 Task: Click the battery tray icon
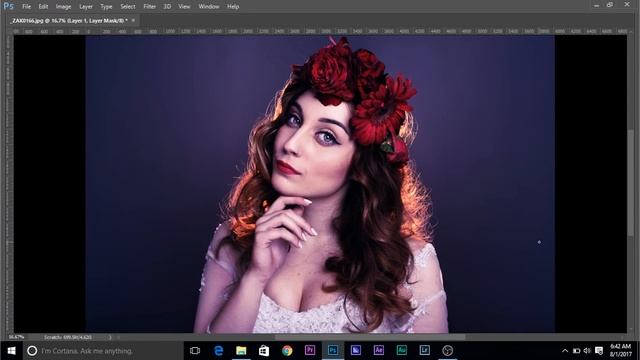[576, 351]
